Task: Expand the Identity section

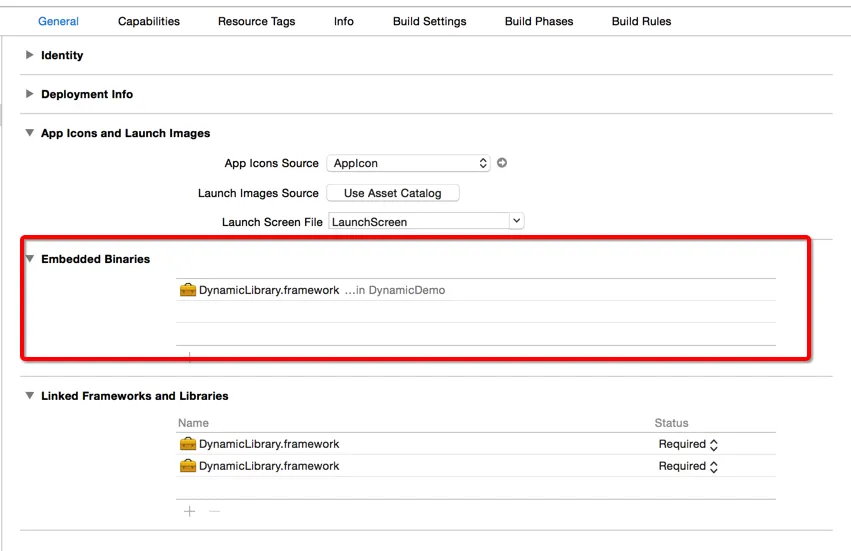Action: coord(29,55)
